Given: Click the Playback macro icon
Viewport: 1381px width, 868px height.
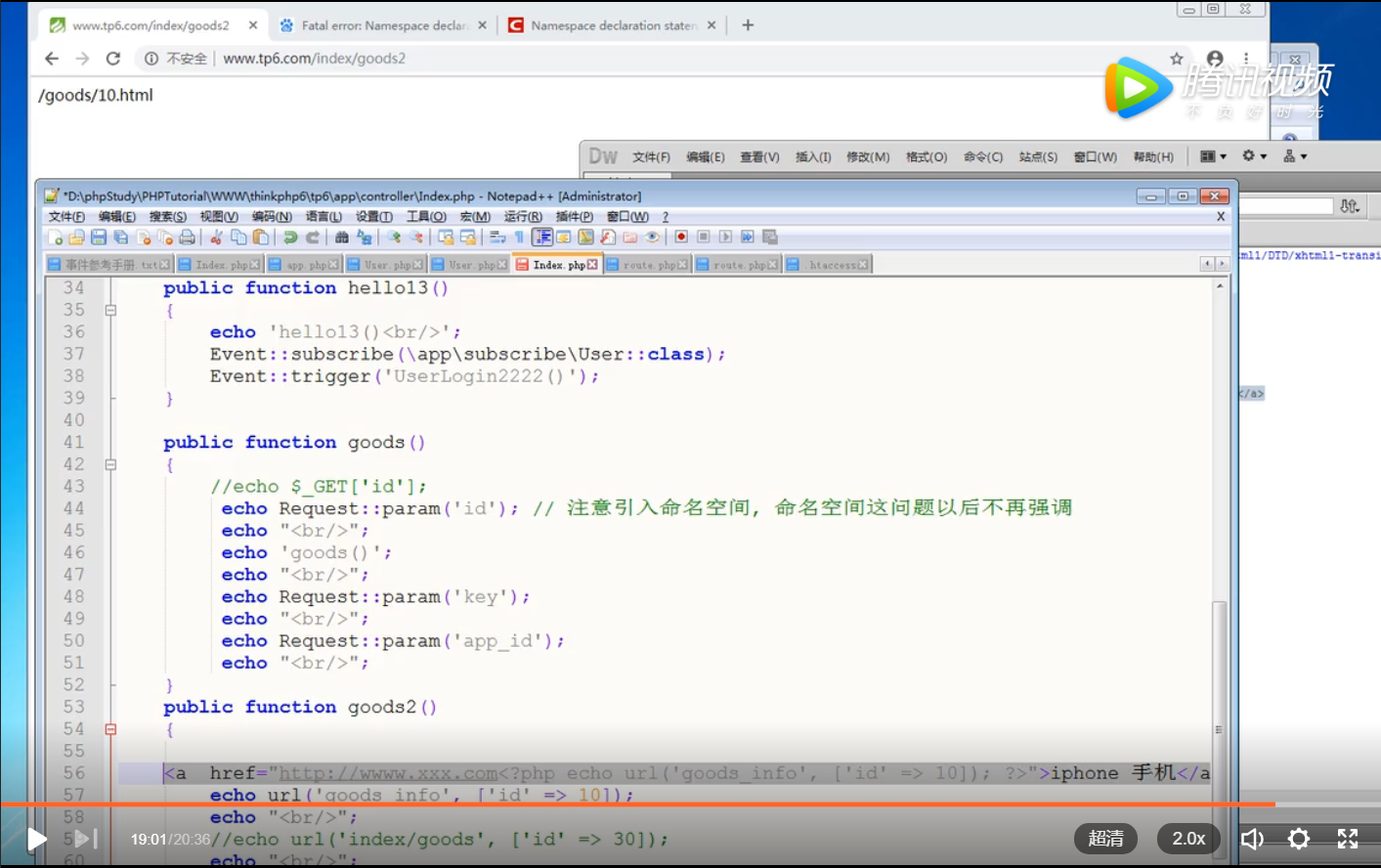Looking at the screenshot, I should (x=725, y=237).
